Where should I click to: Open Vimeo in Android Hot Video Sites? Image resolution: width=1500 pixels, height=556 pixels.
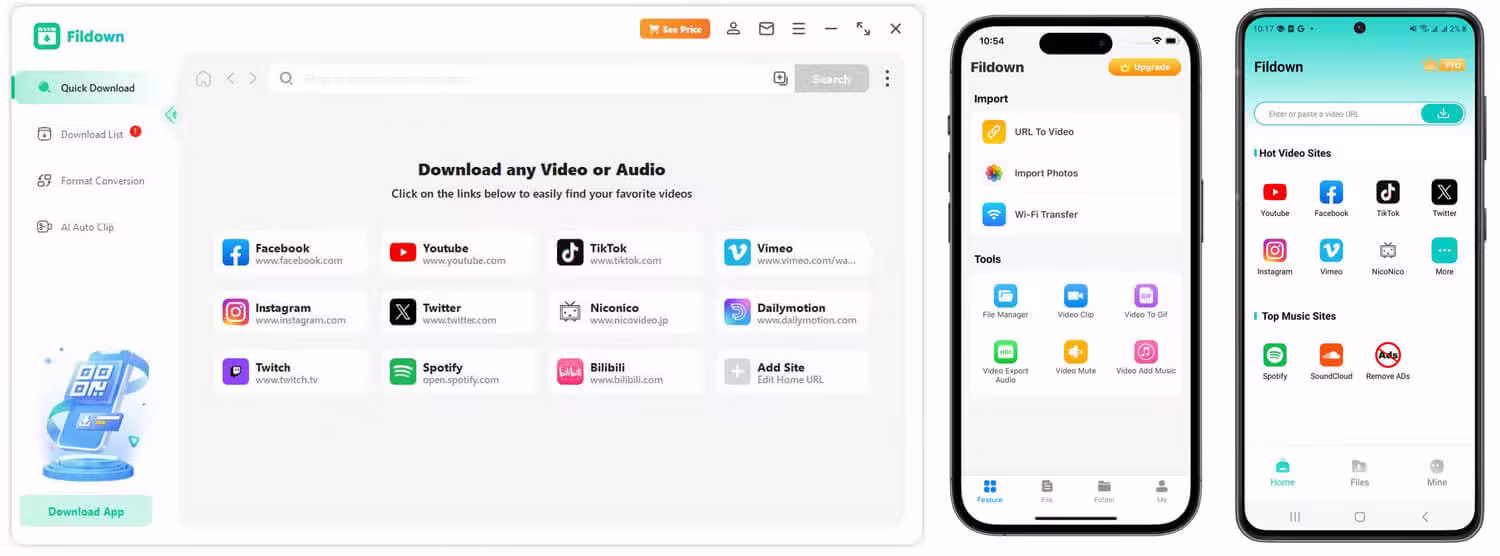pyautogui.click(x=1331, y=257)
